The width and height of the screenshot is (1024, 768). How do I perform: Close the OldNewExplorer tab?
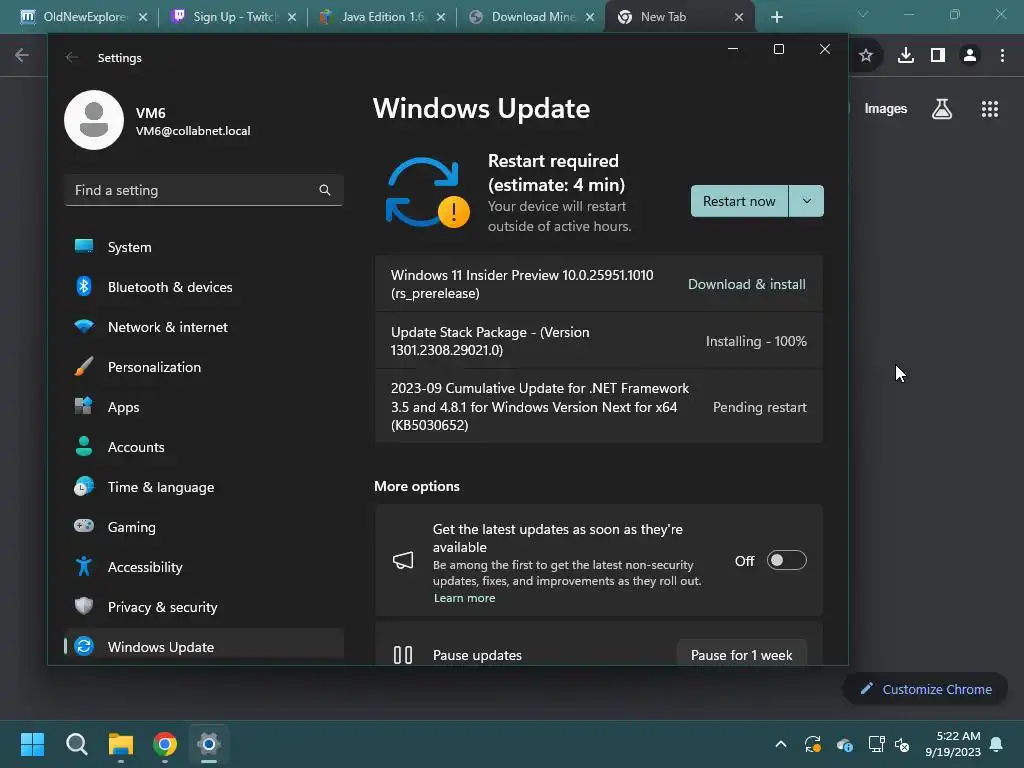tap(143, 17)
